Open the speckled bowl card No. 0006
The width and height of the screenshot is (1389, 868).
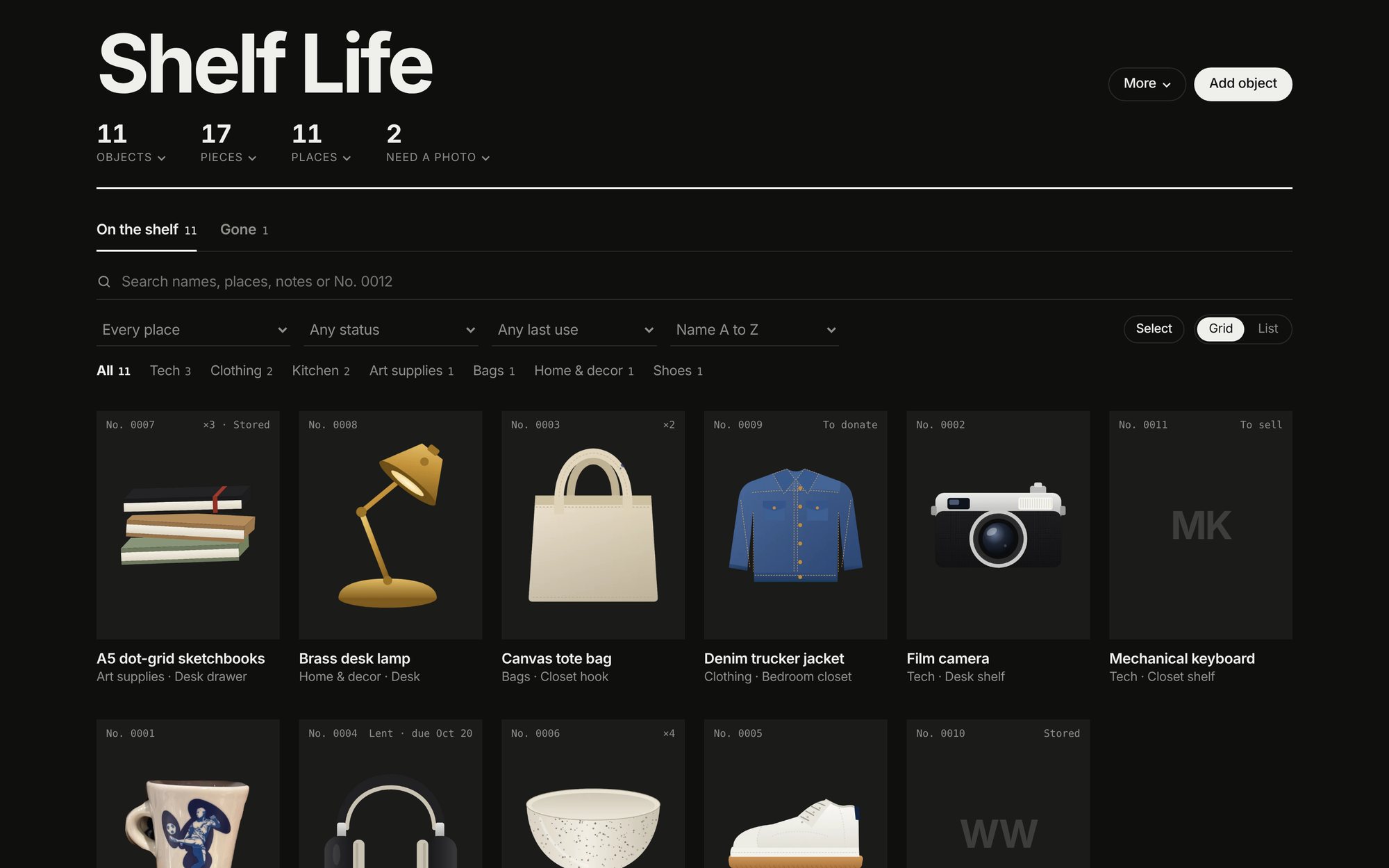[593, 794]
